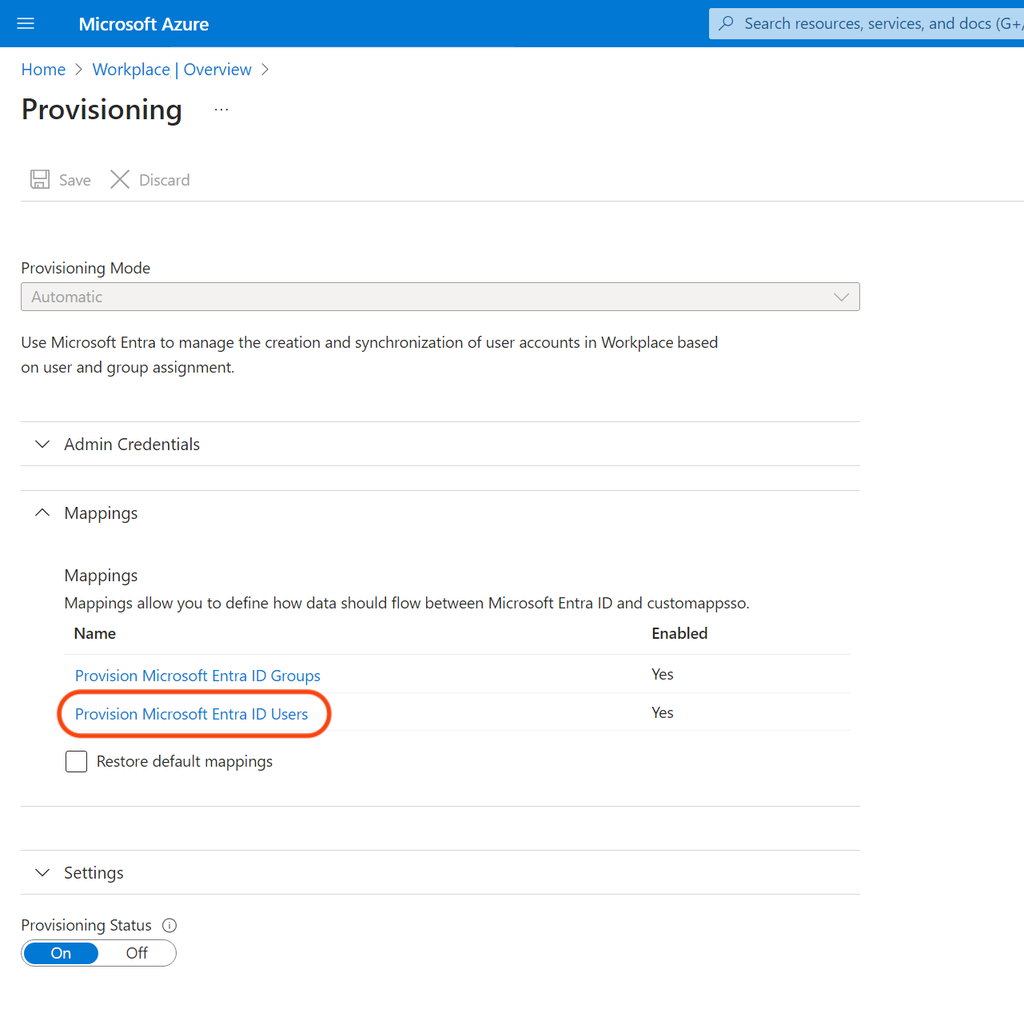Open the Workplace | Overview breadcrumb
The width and height of the screenshot is (1024, 1029).
point(172,70)
